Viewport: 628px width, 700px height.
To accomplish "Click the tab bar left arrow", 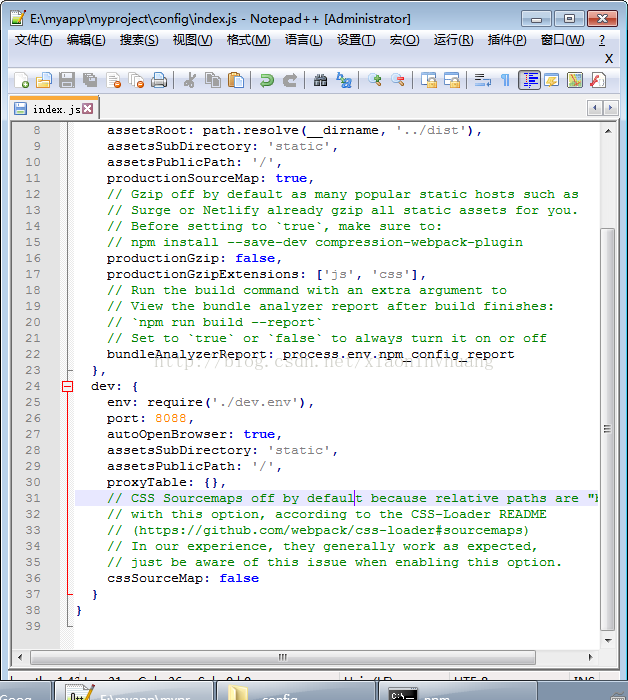I will [x=595, y=108].
